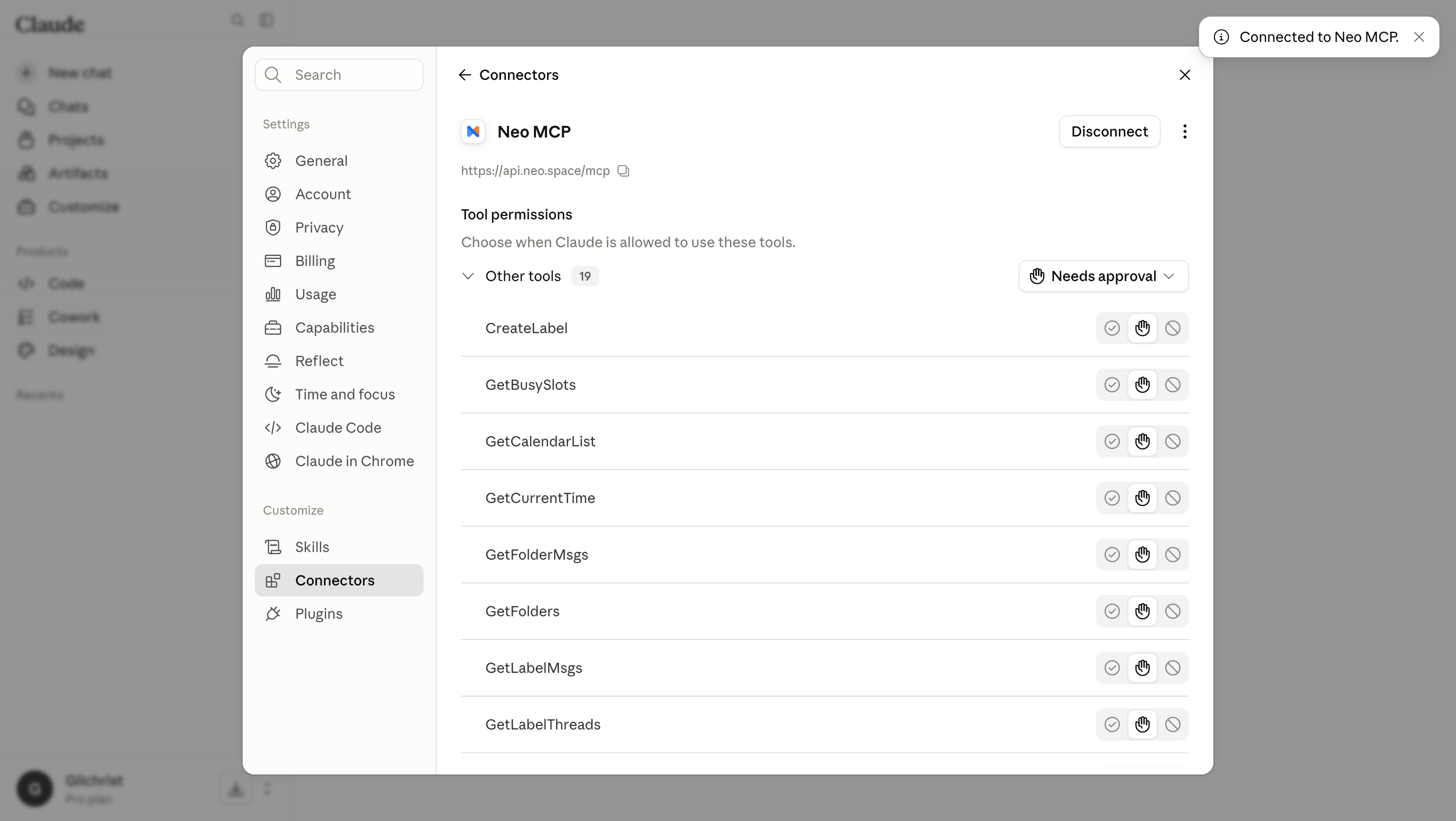1456x821 pixels.
Task: Open the Plugins section
Action: click(339, 614)
